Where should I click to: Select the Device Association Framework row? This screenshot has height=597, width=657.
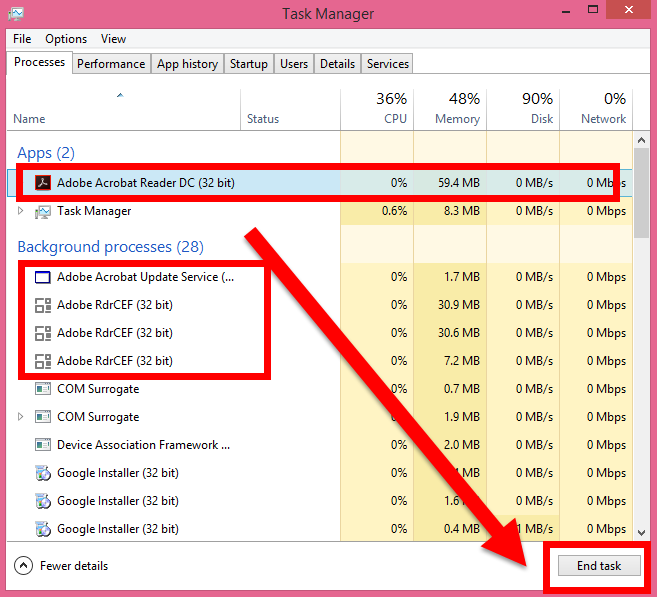pyautogui.click(x=319, y=445)
